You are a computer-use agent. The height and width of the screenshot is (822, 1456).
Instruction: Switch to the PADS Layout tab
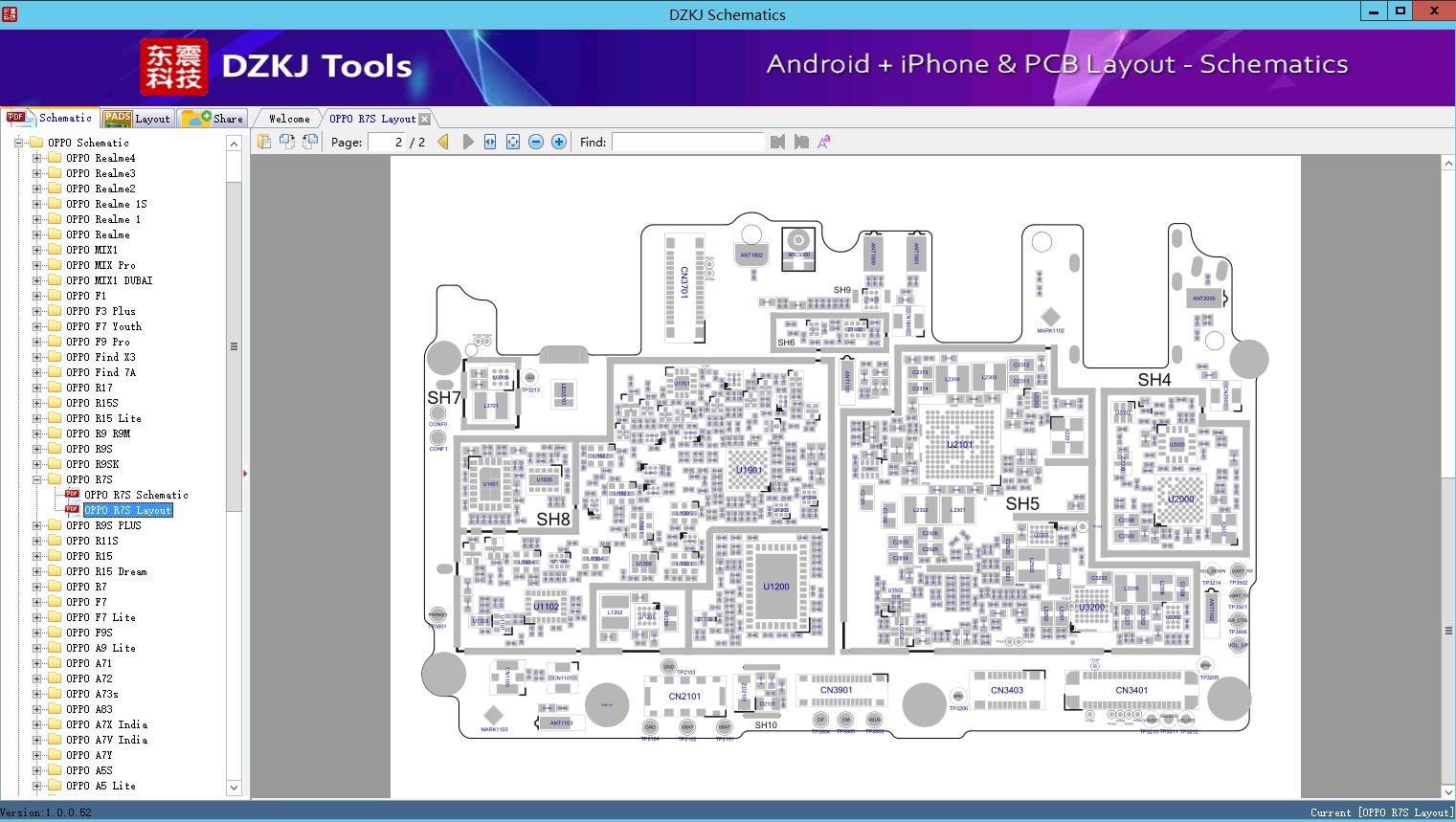[x=137, y=119]
